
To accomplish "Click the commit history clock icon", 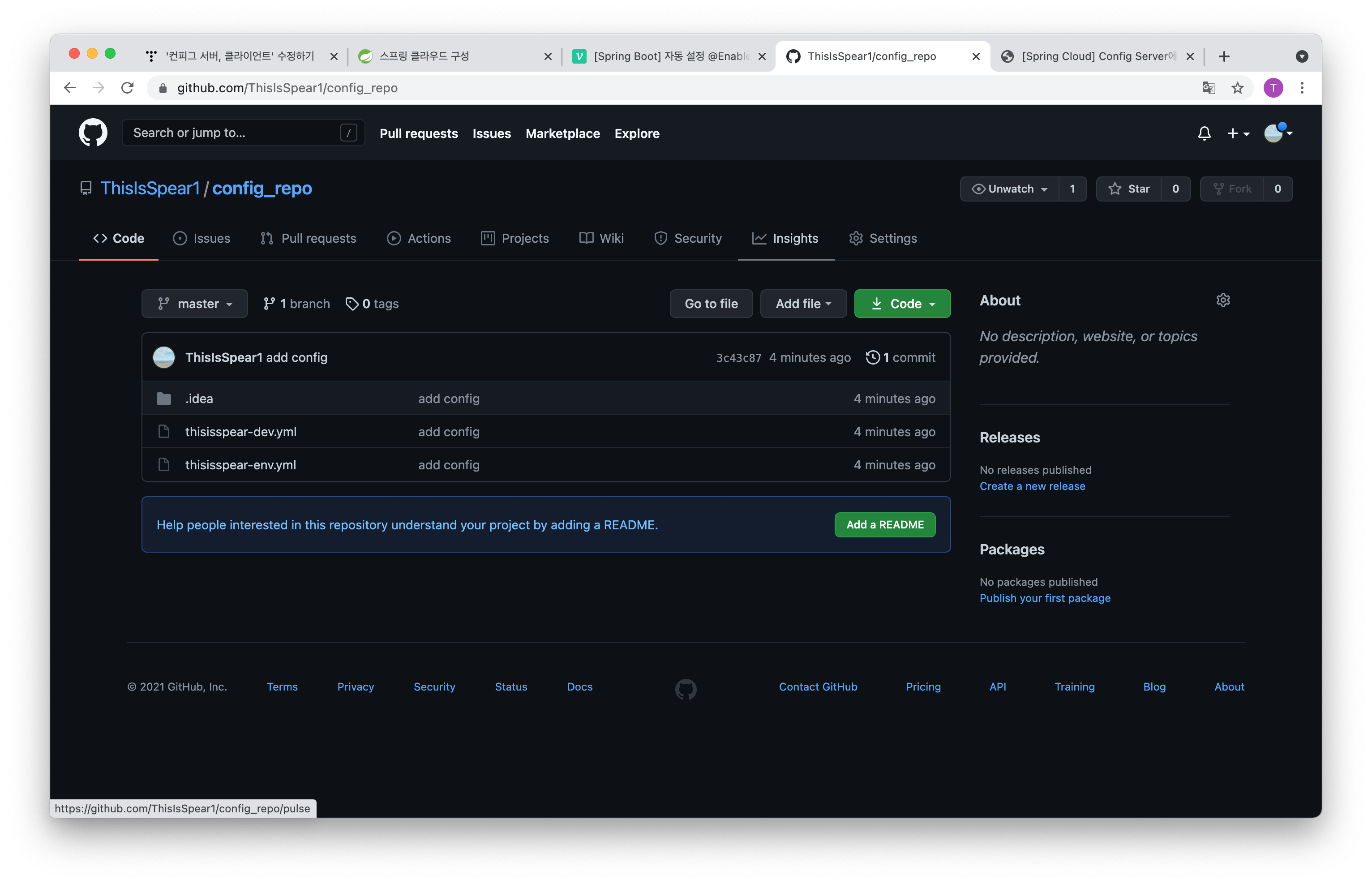I will [x=872, y=357].
